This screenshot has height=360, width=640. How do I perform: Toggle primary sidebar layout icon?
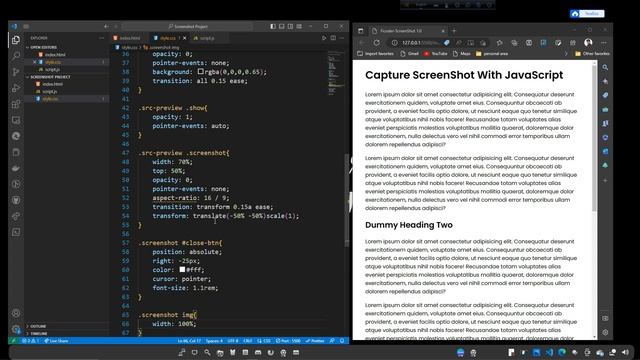tap(273, 27)
